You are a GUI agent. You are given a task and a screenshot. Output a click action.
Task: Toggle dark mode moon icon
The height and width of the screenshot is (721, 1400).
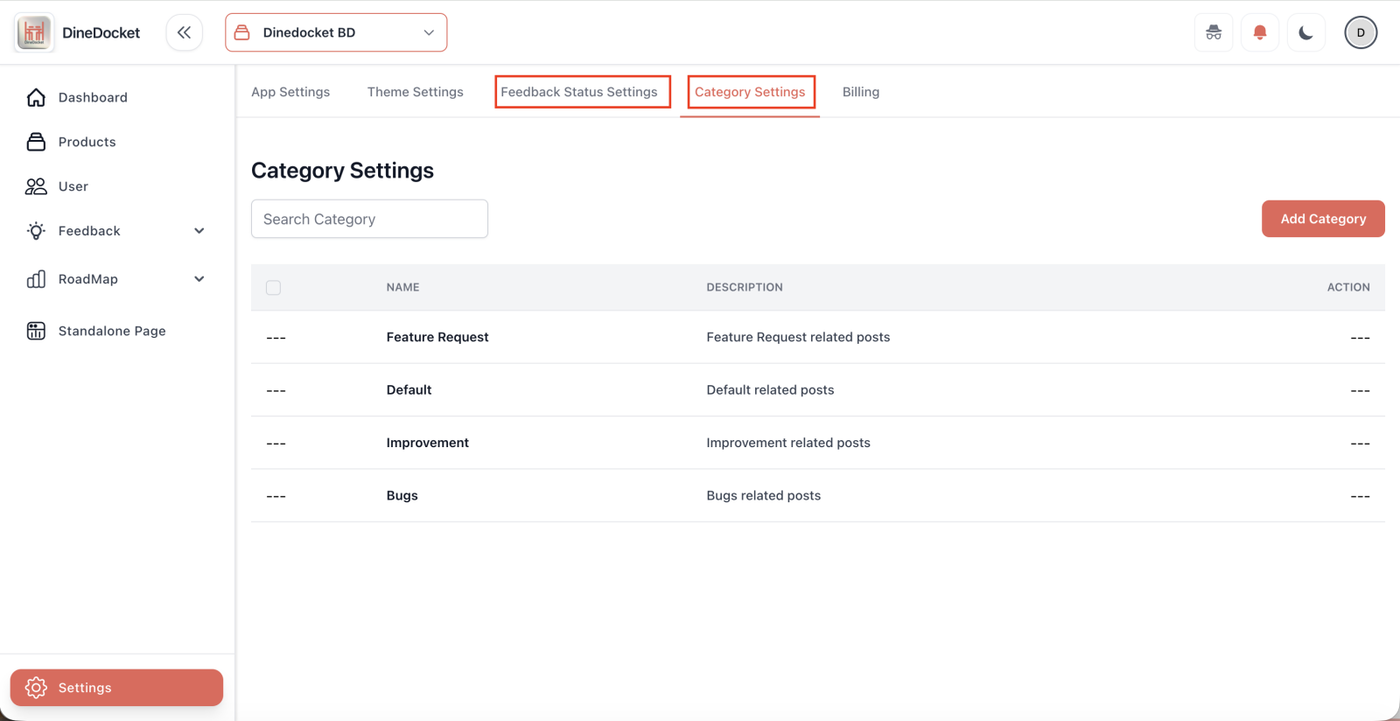(1305, 33)
